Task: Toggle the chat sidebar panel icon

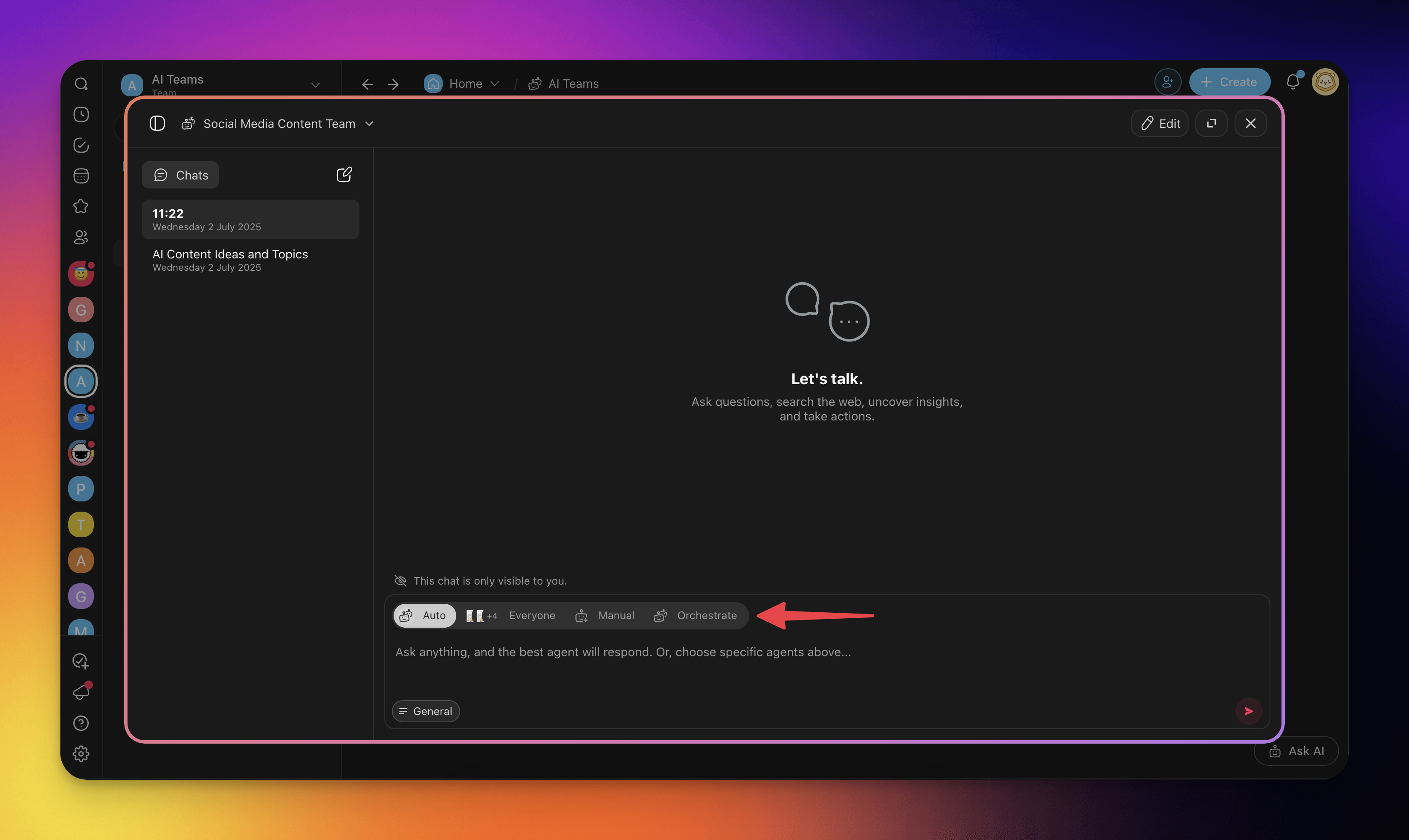Action: (157, 123)
